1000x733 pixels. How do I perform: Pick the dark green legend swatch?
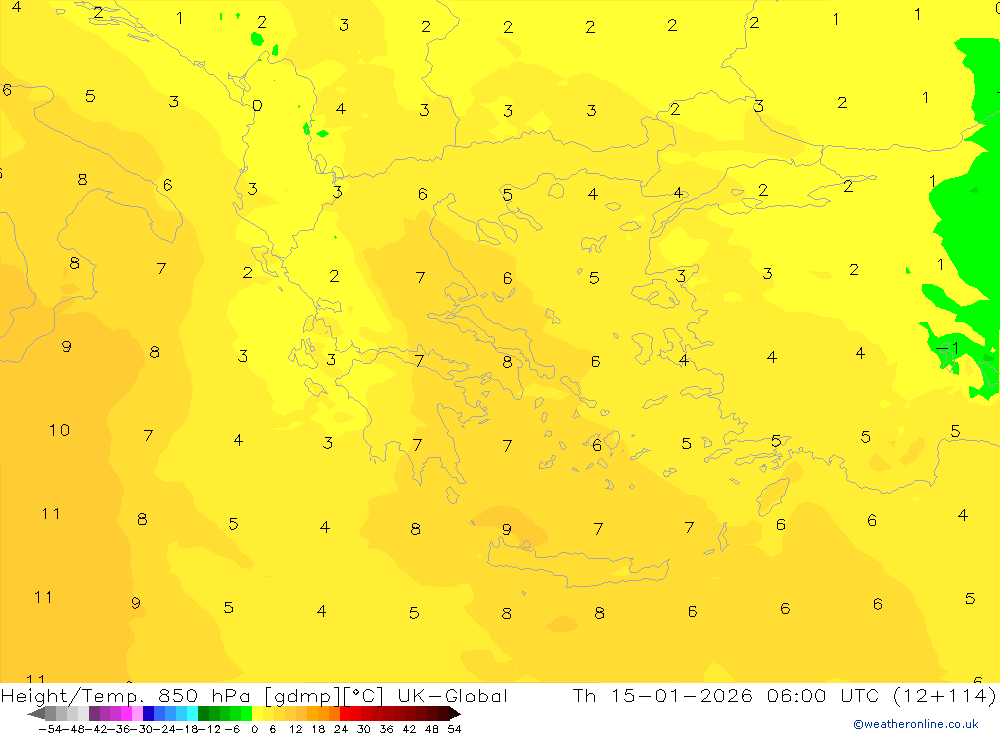pyautogui.click(x=203, y=714)
